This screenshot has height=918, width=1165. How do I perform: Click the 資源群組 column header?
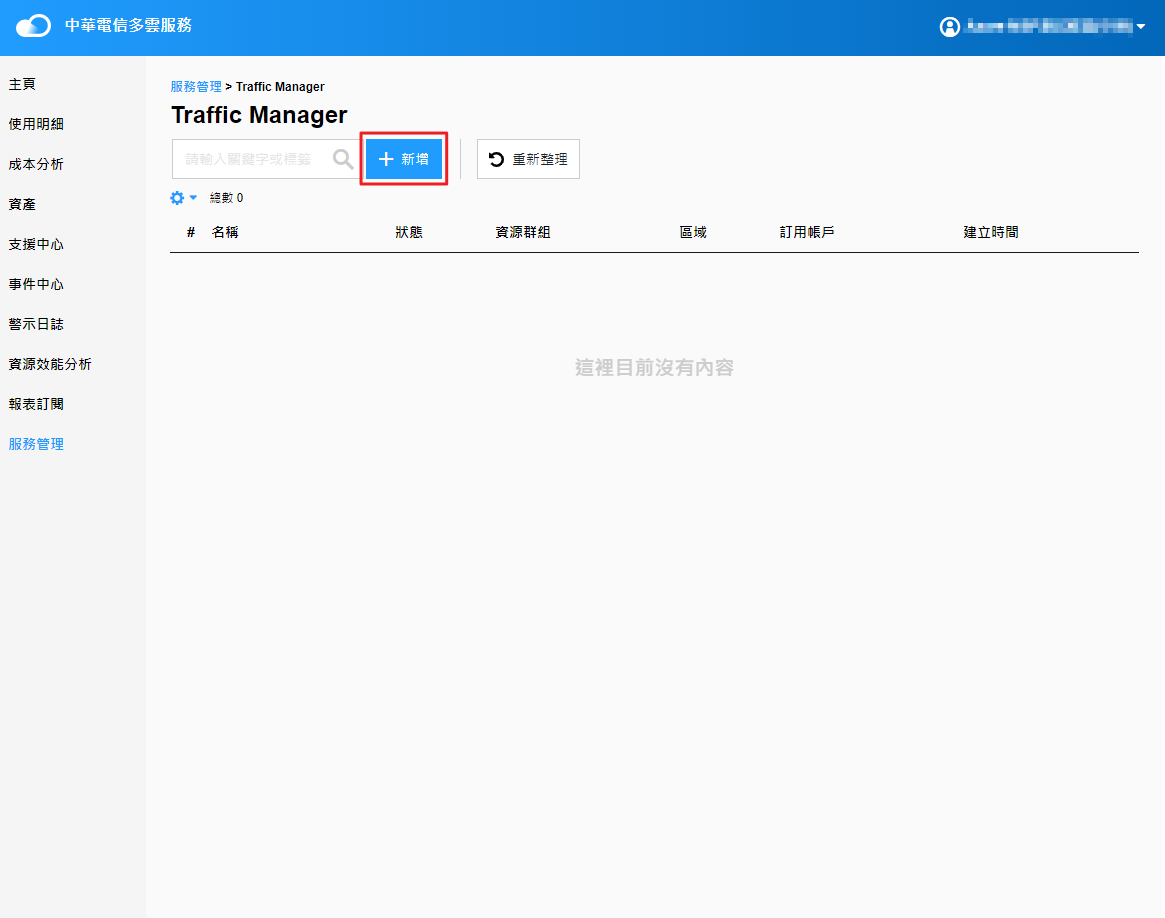pyautogui.click(x=523, y=232)
